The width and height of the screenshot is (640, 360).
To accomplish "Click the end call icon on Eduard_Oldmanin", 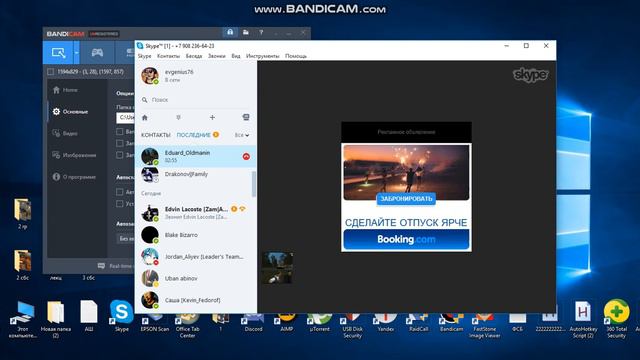I will point(246,156).
